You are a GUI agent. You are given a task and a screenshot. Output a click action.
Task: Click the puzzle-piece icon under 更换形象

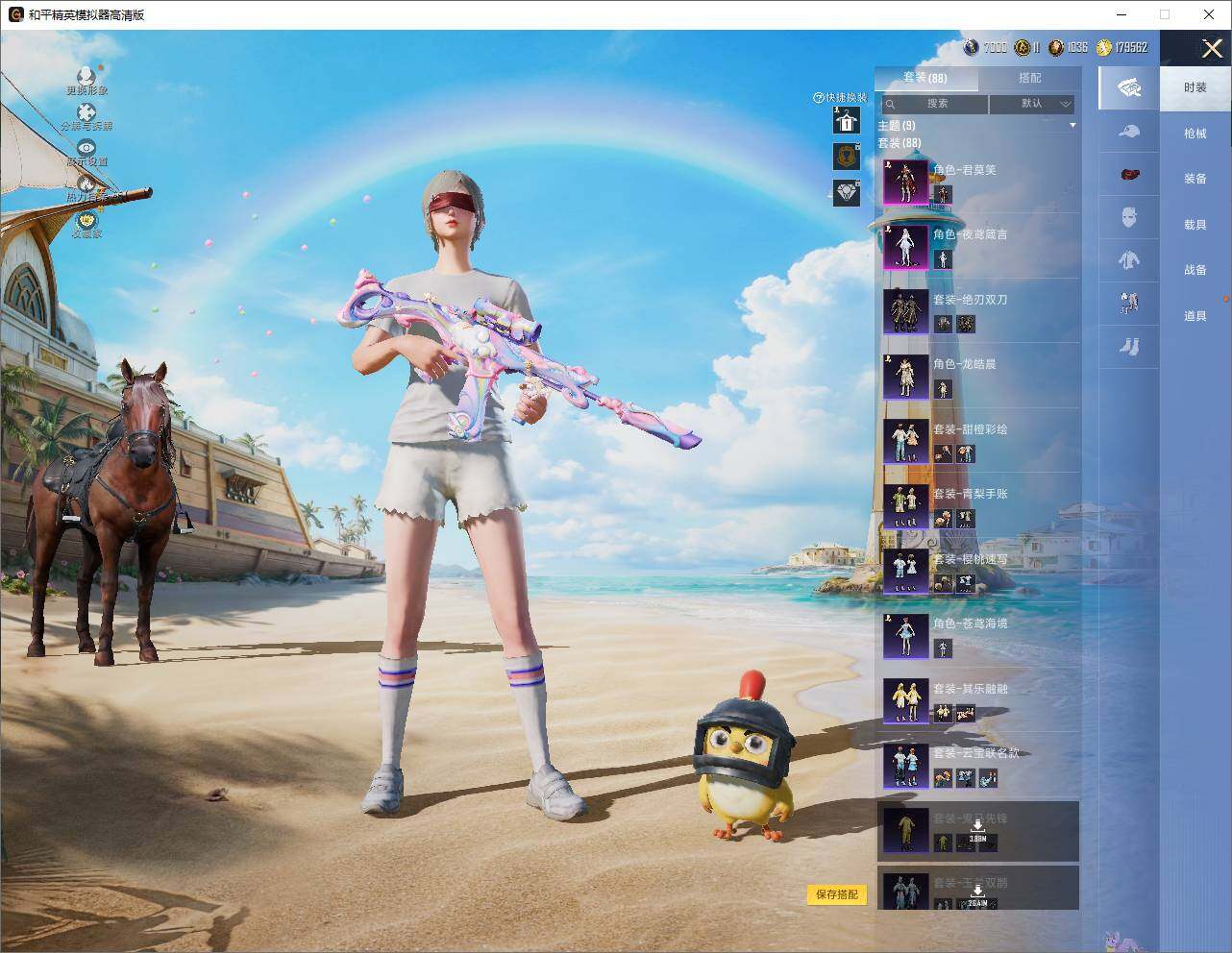pyautogui.click(x=86, y=112)
